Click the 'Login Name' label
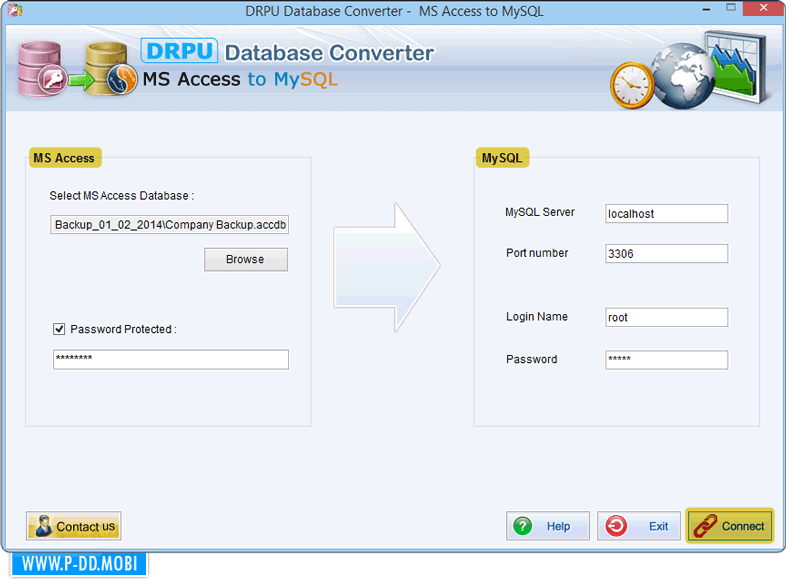 [x=536, y=317]
